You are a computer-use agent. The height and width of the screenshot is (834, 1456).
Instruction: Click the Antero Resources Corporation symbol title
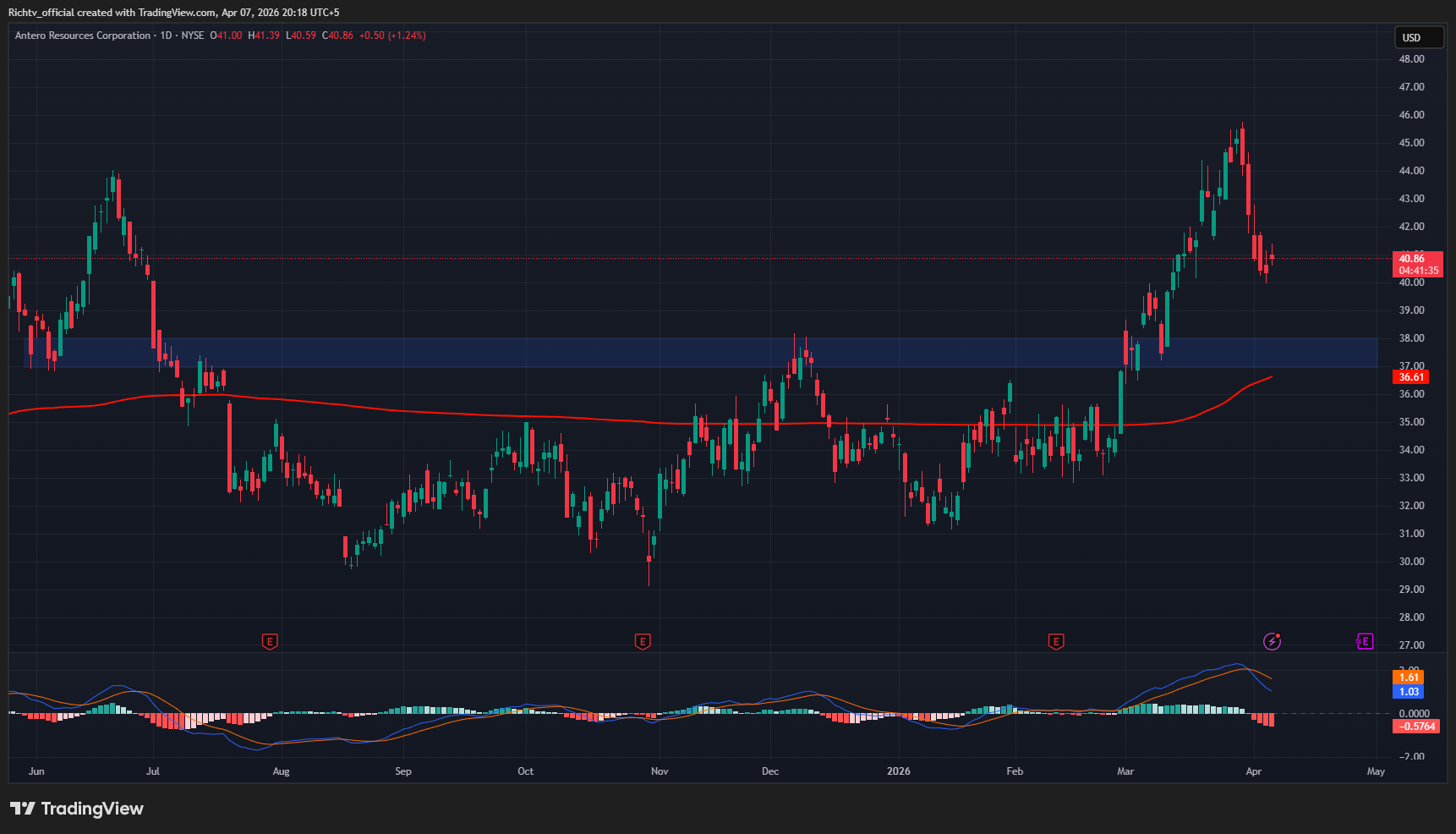[83, 36]
